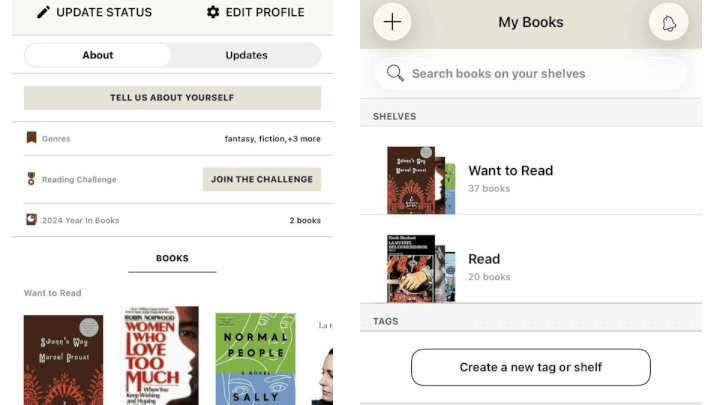Switch to the About tab
720x405 pixels.
coord(98,55)
